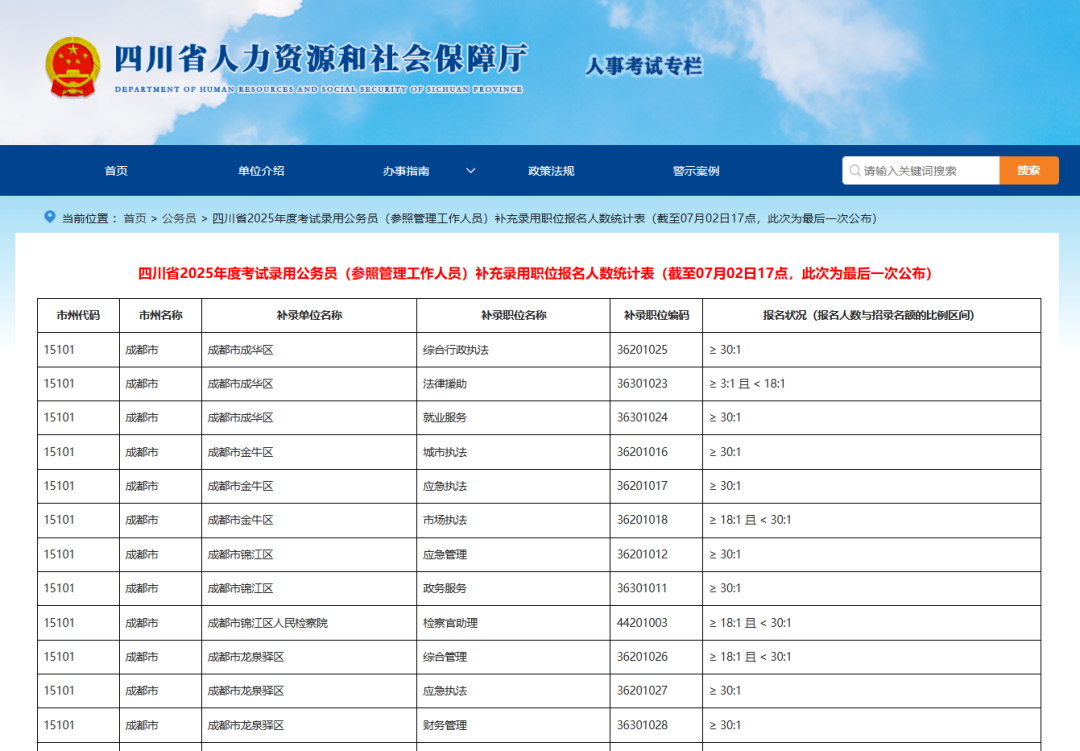
Task: Focus the keyword search input field
Action: click(927, 171)
